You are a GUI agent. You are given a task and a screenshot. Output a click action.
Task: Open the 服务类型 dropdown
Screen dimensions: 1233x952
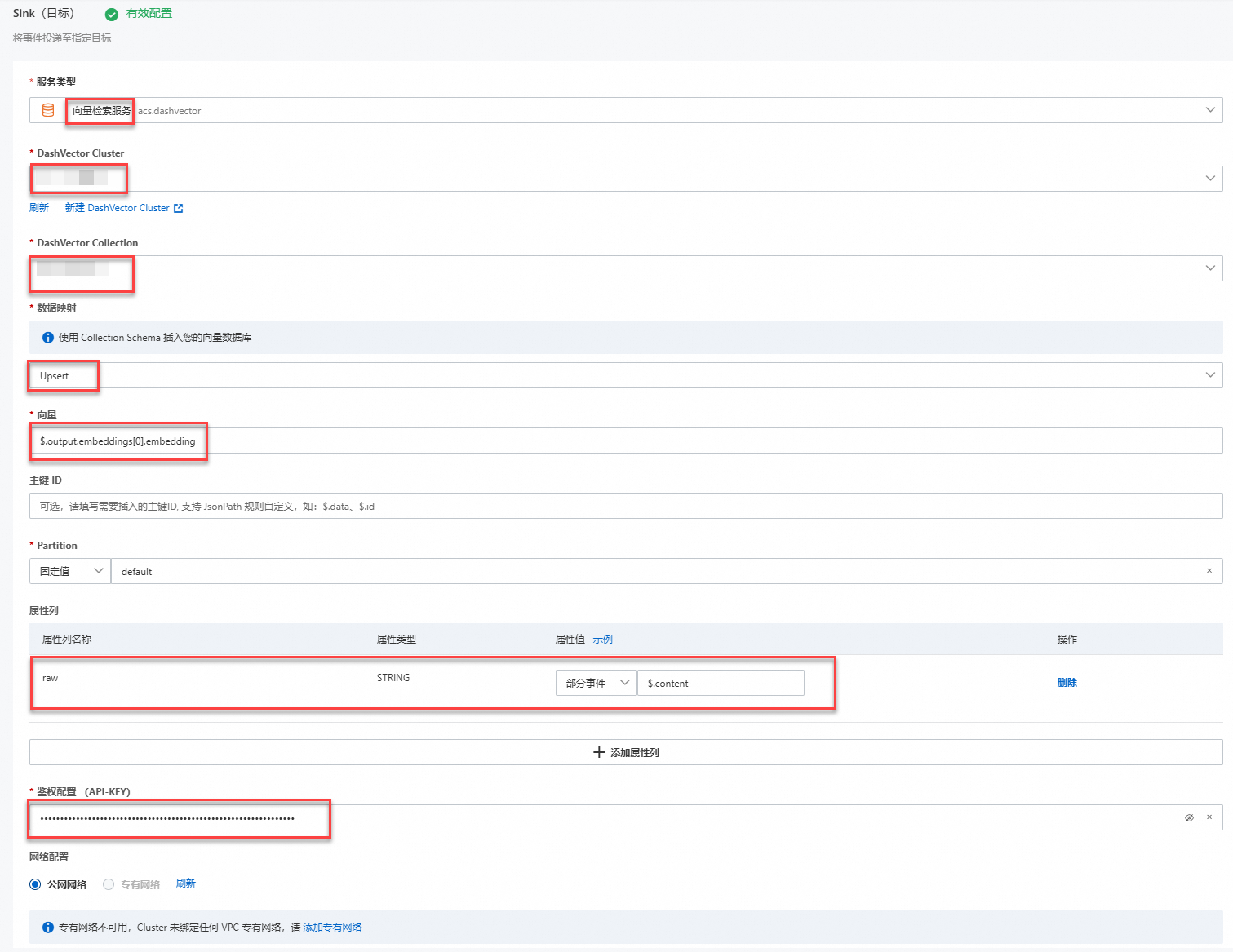click(626, 110)
